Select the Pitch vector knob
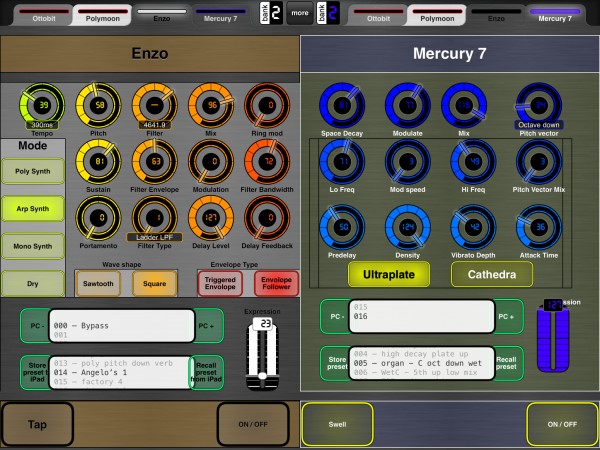Screen dimensions: 600x450 tap(539, 105)
